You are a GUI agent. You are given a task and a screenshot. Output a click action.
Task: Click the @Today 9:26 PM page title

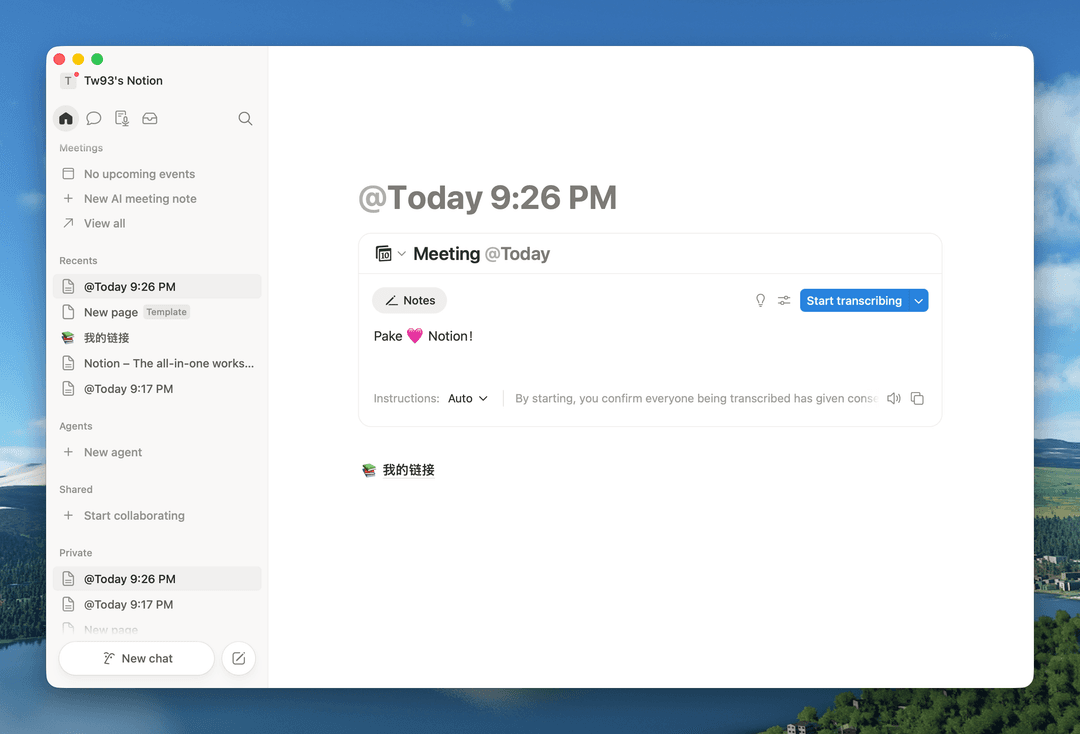pos(488,198)
